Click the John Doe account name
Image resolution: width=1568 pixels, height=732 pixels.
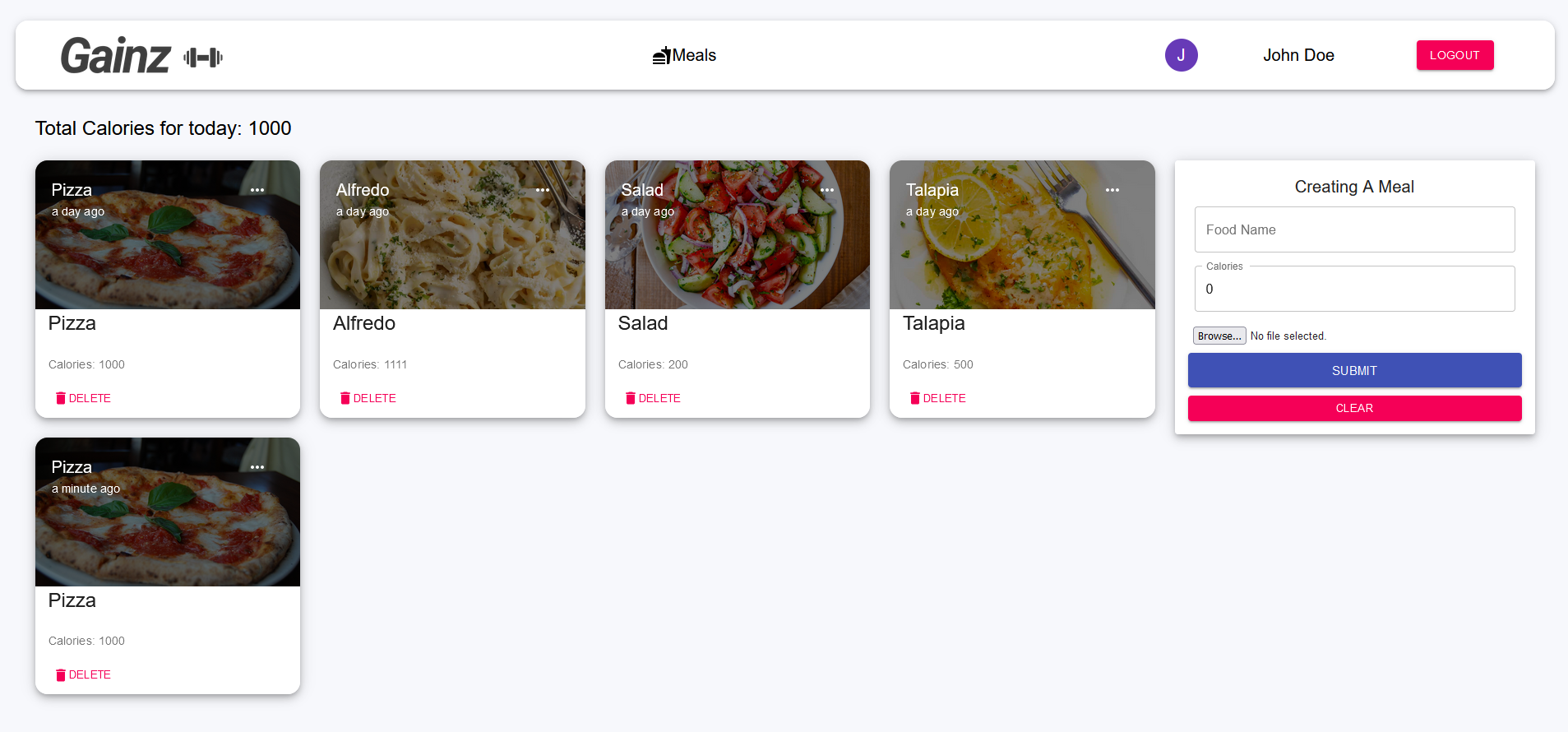[1298, 55]
